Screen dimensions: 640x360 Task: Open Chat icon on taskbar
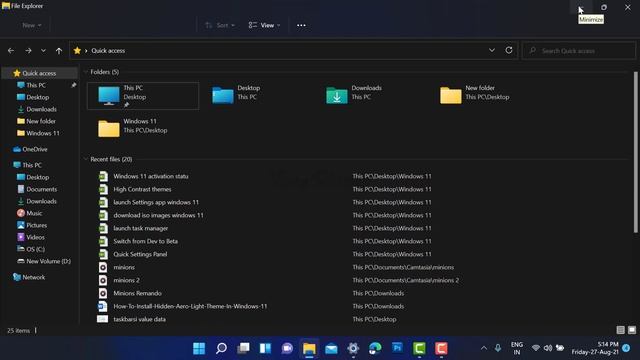(287, 348)
